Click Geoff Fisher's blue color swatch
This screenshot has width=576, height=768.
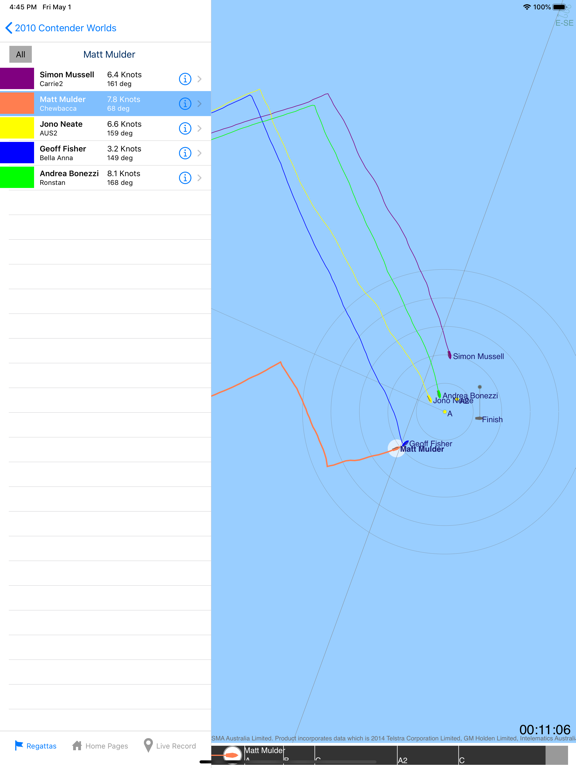[x=17, y=153]
